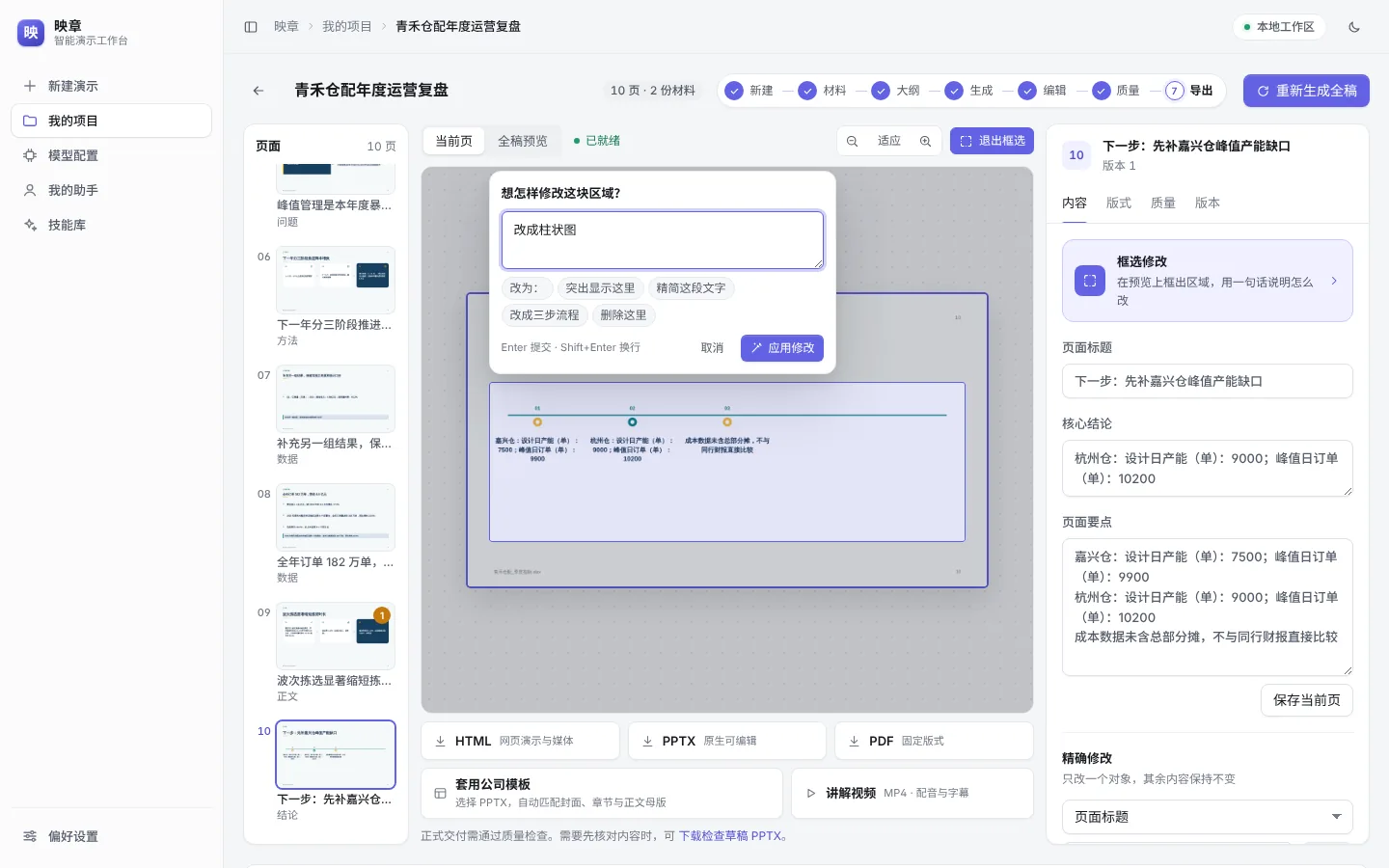Click the 映章 app logo
This screenshot has height=868, width=1389.
[31, 33]
